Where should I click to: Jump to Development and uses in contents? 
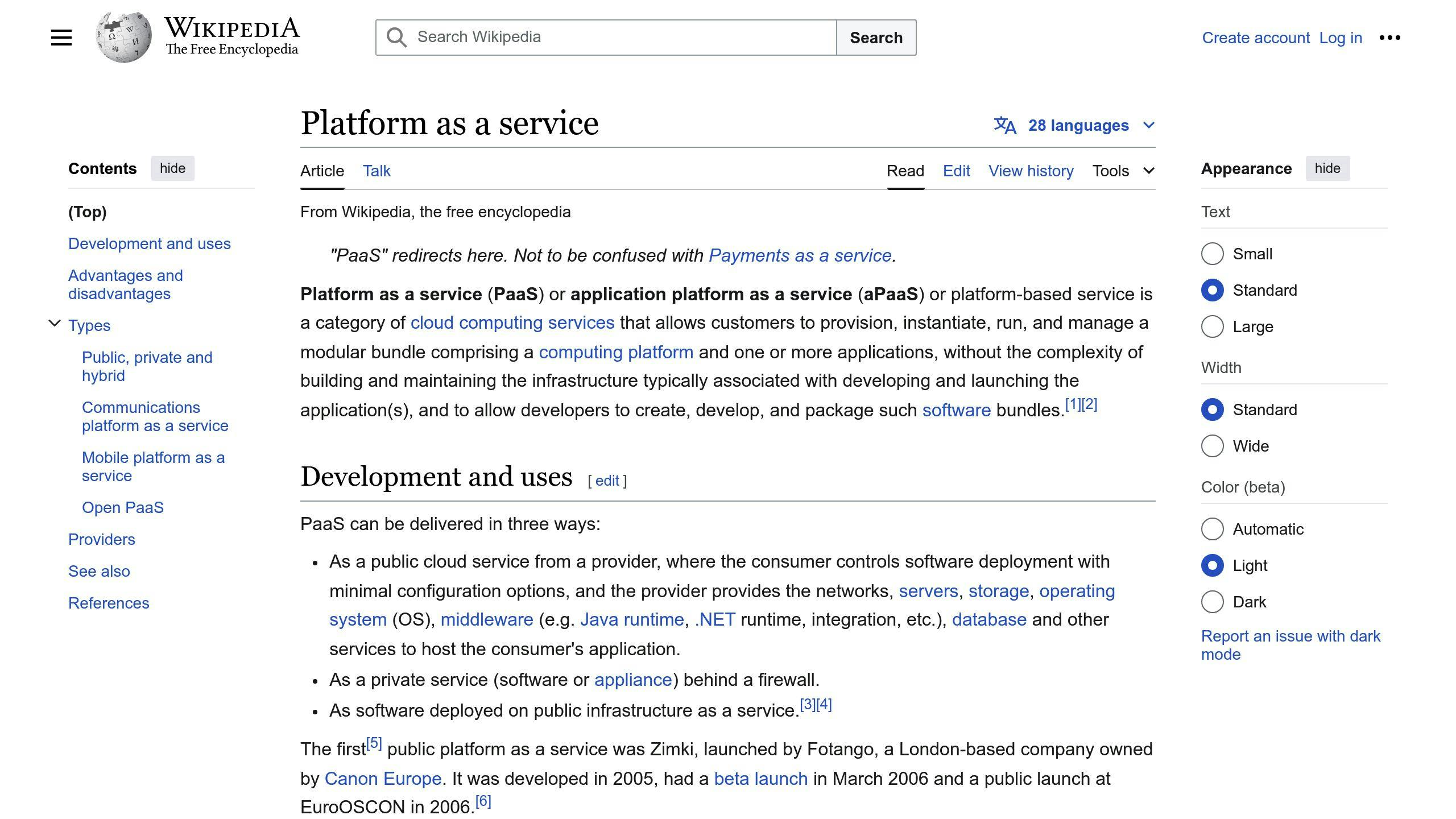click(x=150, y=243)
